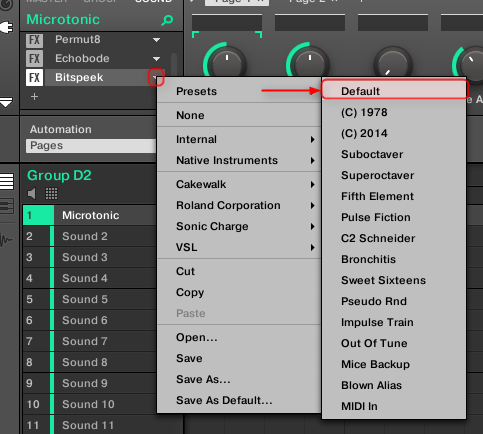Select Sound 6 in the list
This screenshot has width=483, height=434.
(89, 320)
